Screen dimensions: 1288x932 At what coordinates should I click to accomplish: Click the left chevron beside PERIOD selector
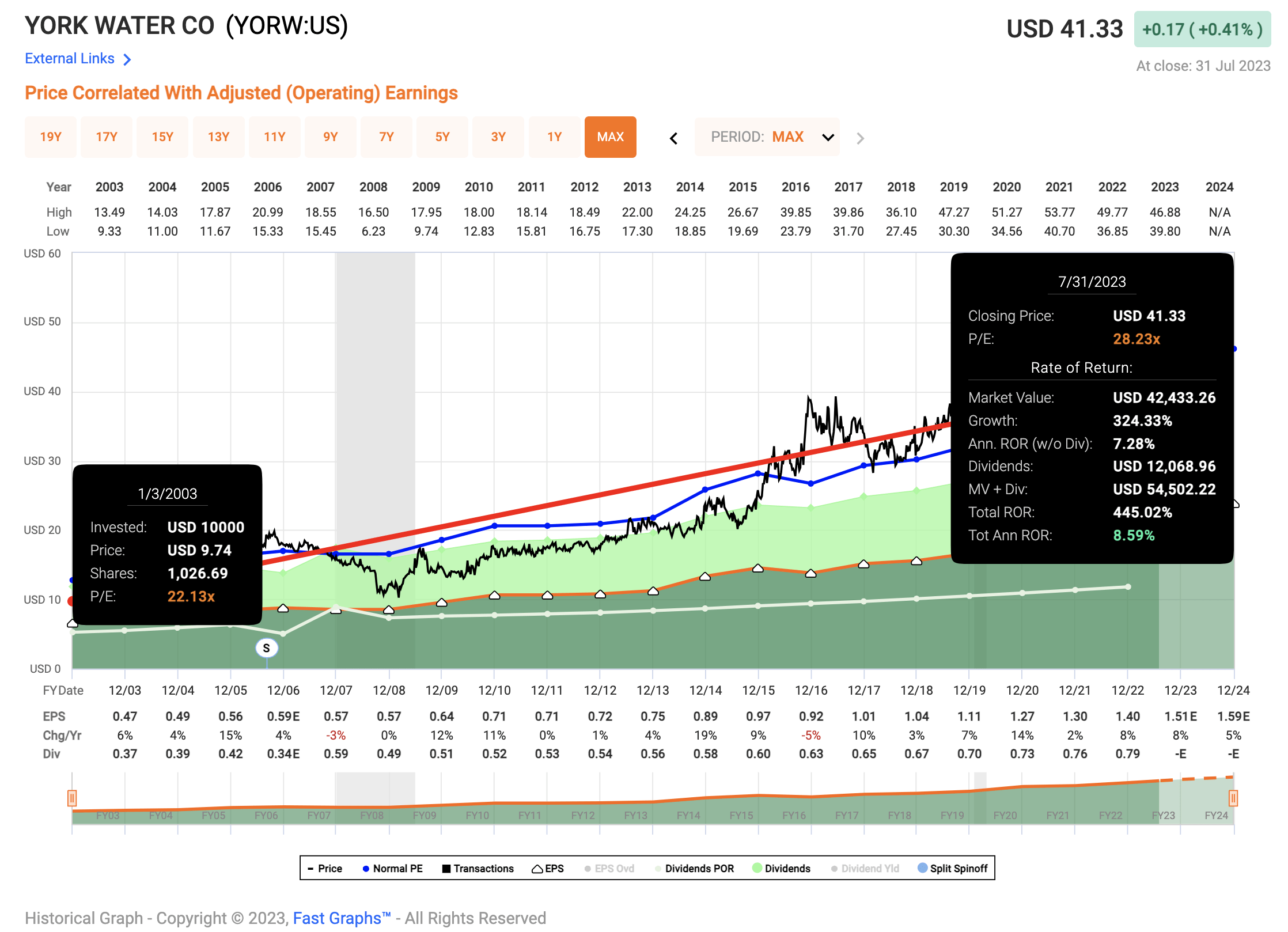[x=673, y=137]
